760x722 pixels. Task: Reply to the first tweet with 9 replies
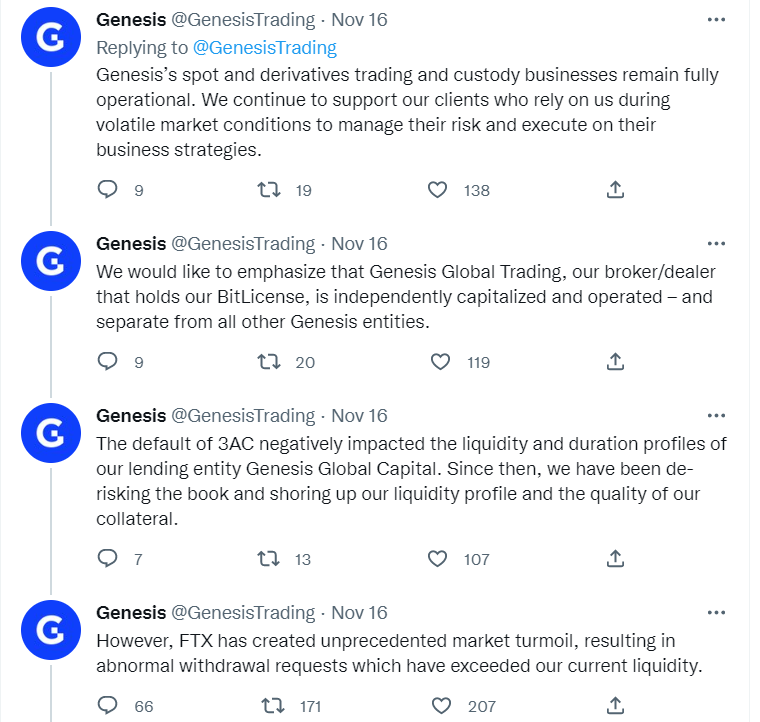click(x=108, y=189)
